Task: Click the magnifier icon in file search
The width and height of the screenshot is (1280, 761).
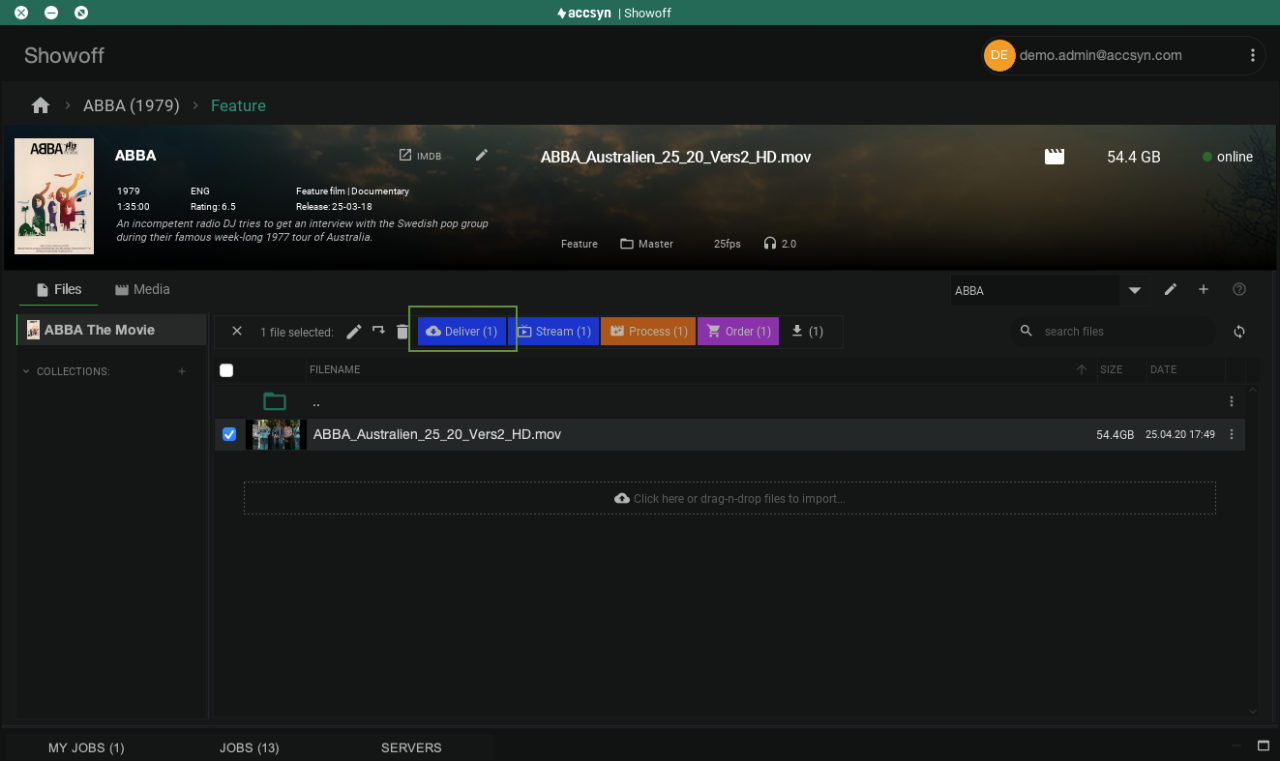Action: (x=1026, y=331)
